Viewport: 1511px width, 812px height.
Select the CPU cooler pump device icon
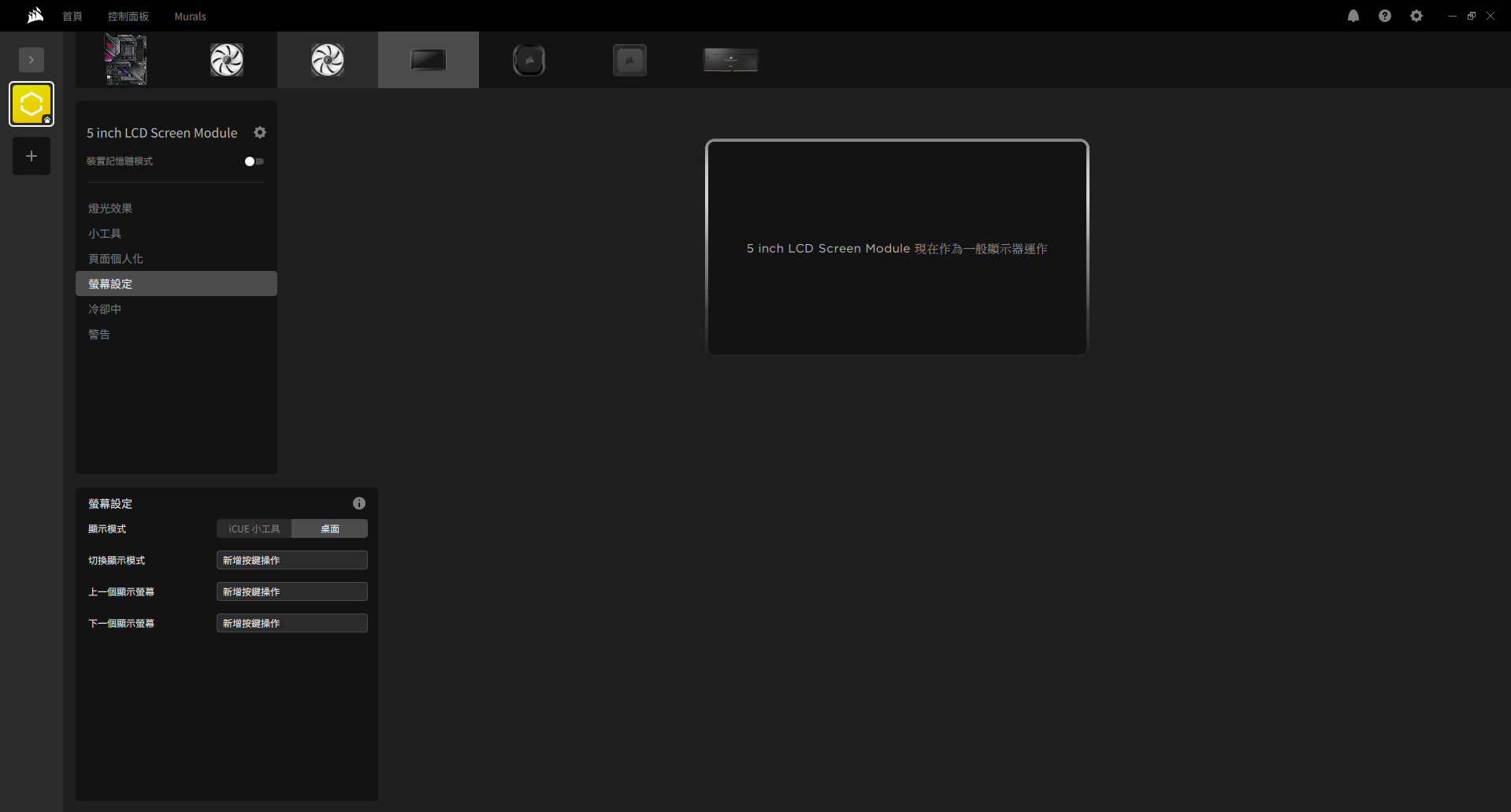point(529,60)
